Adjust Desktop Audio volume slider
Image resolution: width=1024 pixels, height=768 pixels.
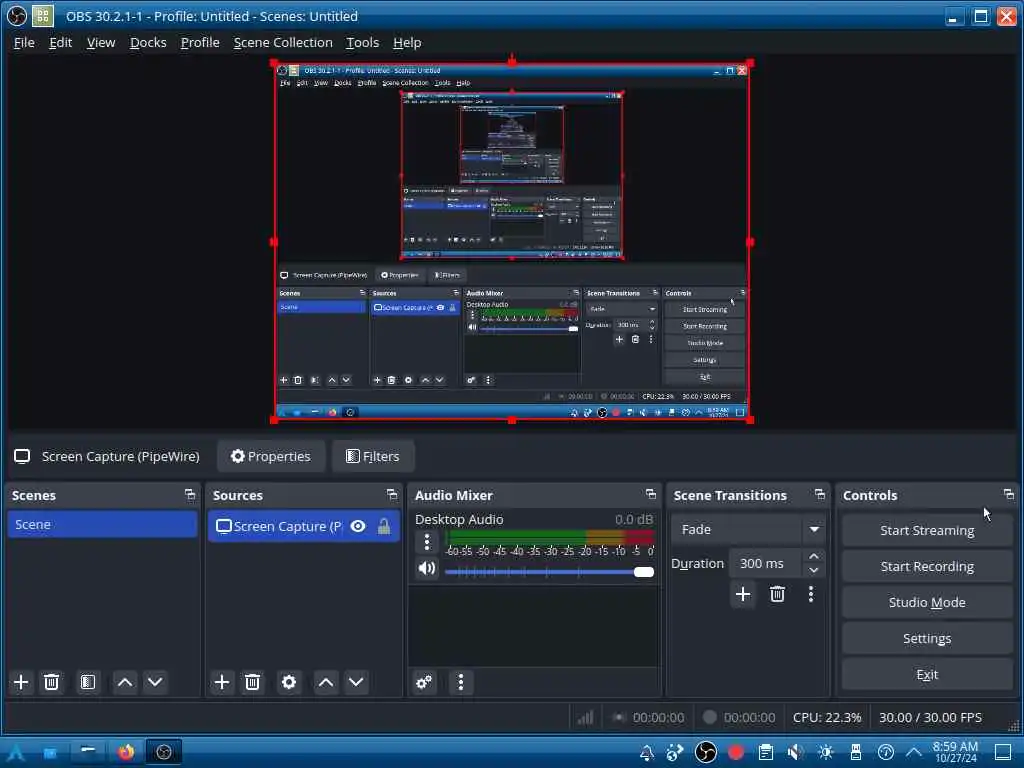(x=549, y=572)
